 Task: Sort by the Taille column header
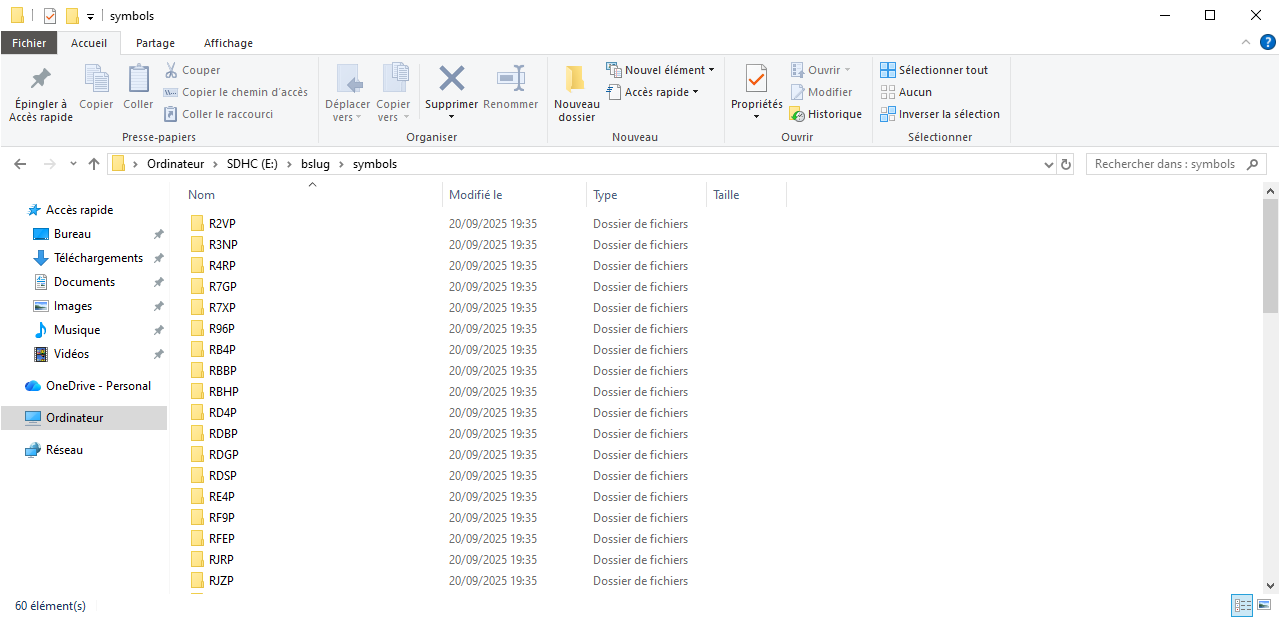click(746, 195)
